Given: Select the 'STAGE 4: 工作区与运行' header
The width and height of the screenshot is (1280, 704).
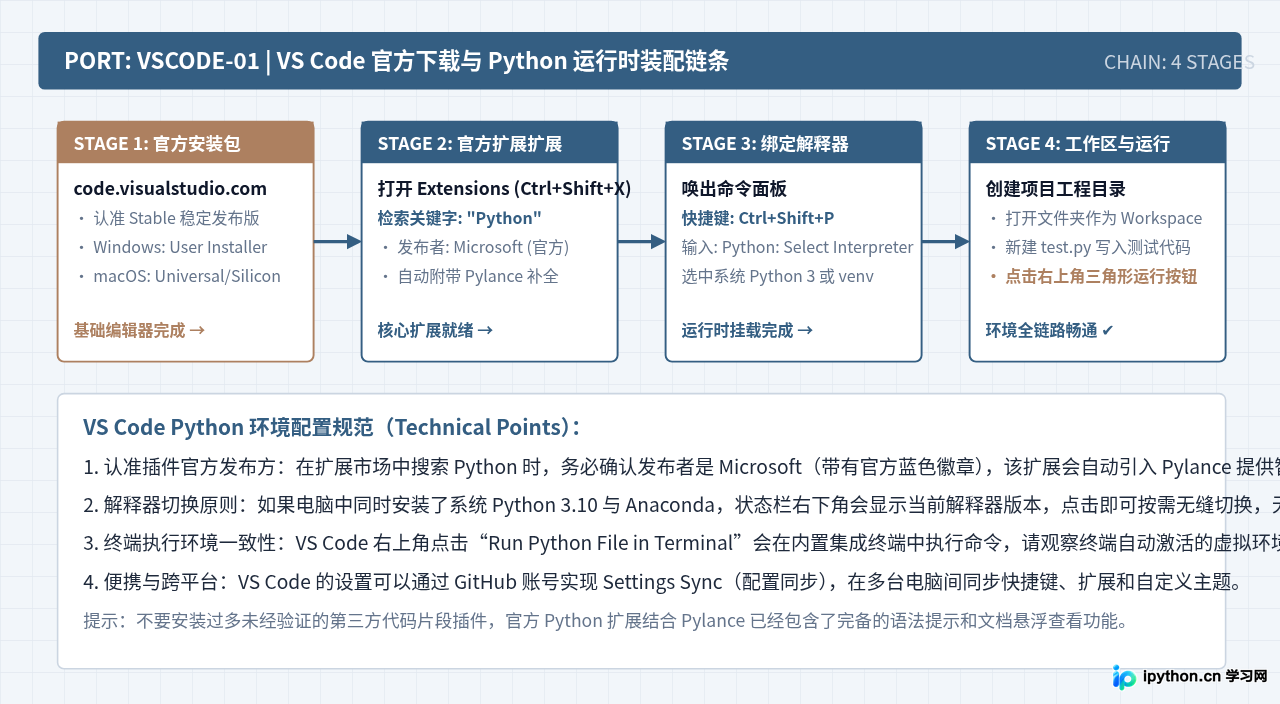Looking at the screenshot, I should (x=1098, y=143).
